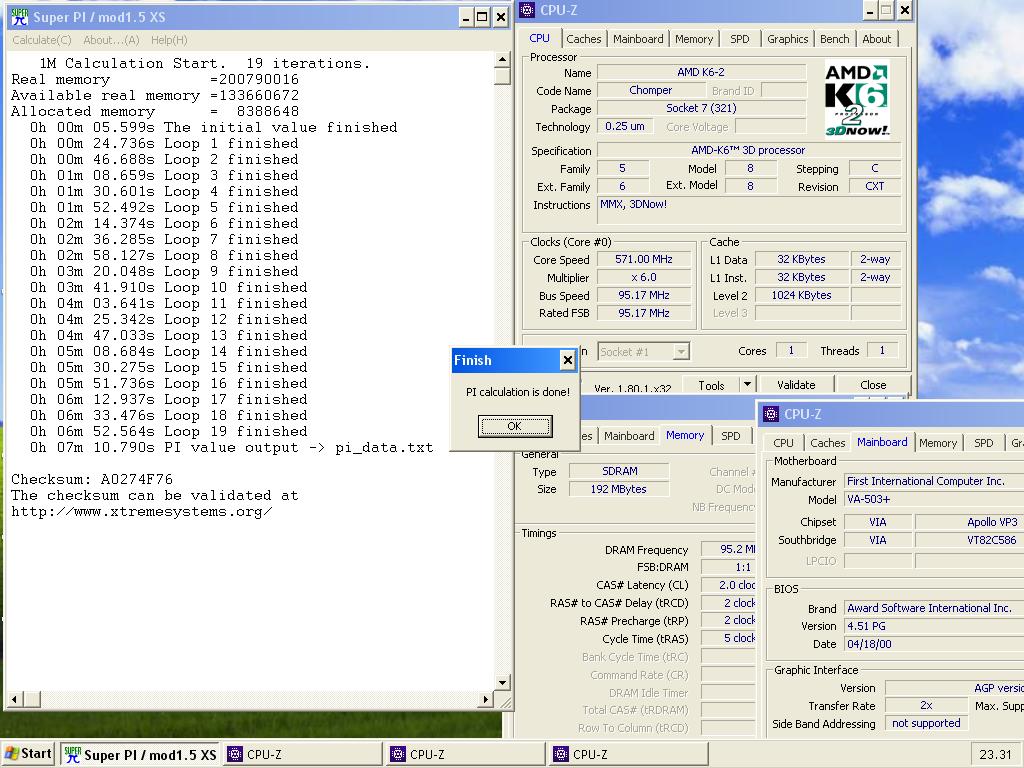Click the Super PI taskbar button
Screen dimensions: 1024x768
tap(140, 754)
